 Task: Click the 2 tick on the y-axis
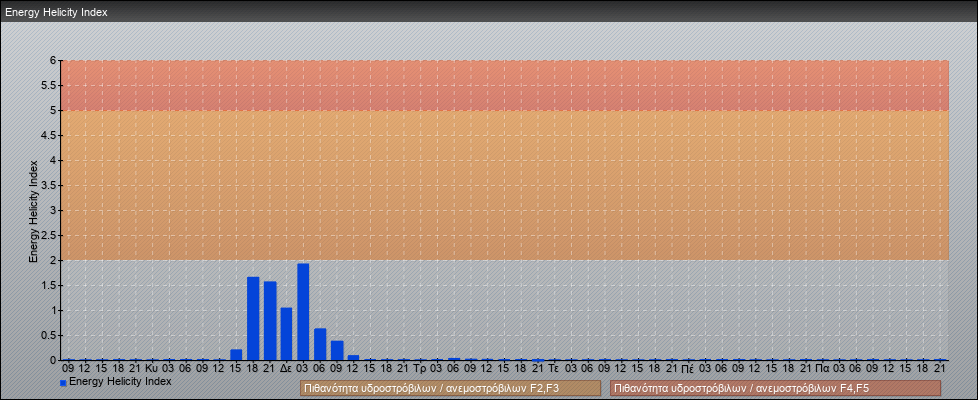click(52, 260)
